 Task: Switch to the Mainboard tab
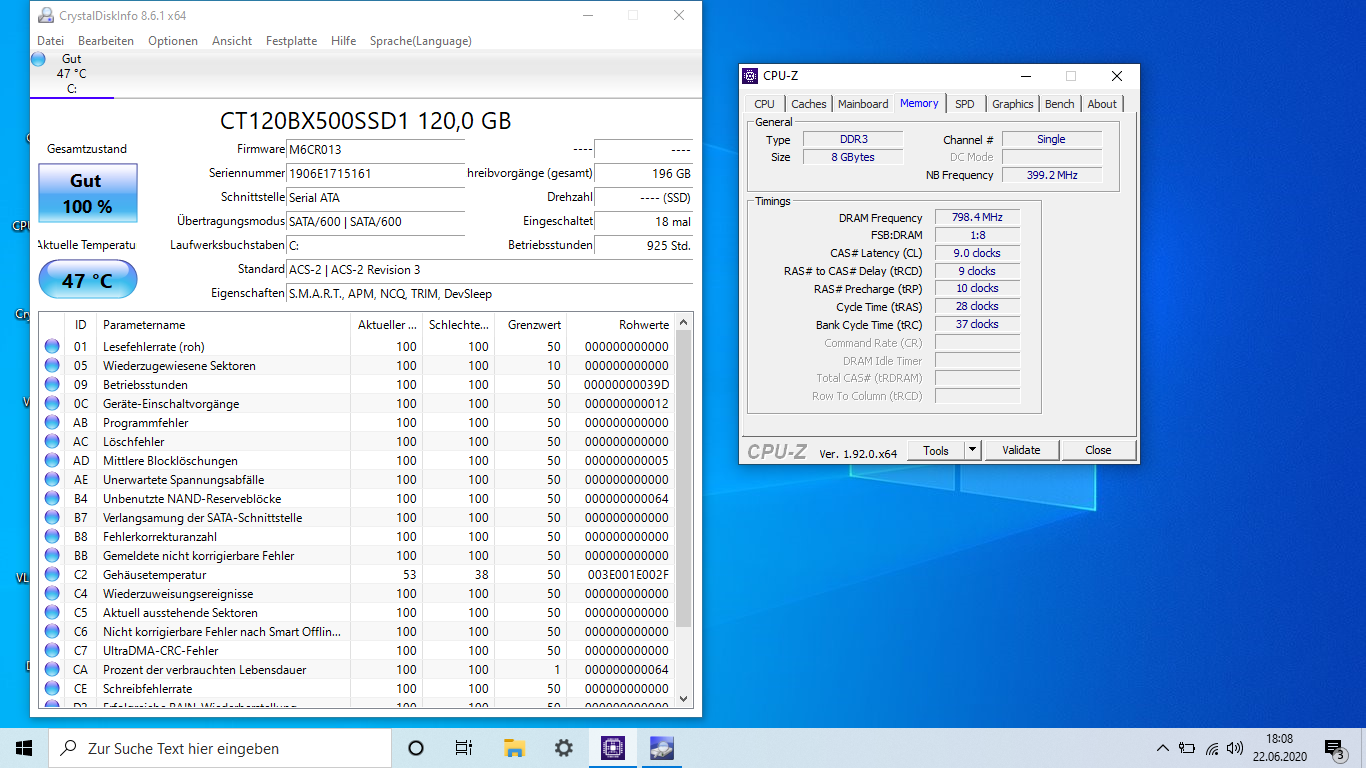[x=863, y=104]
